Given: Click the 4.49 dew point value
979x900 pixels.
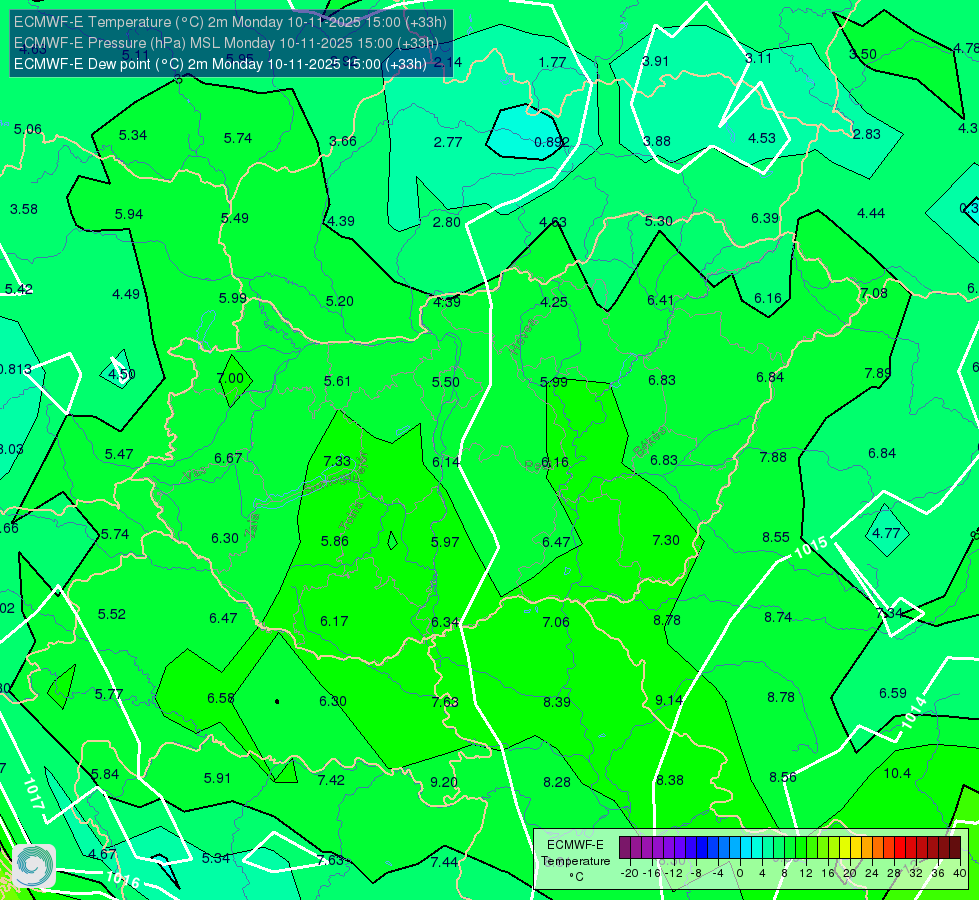Looking at the screenshot, I should [126, 294].
